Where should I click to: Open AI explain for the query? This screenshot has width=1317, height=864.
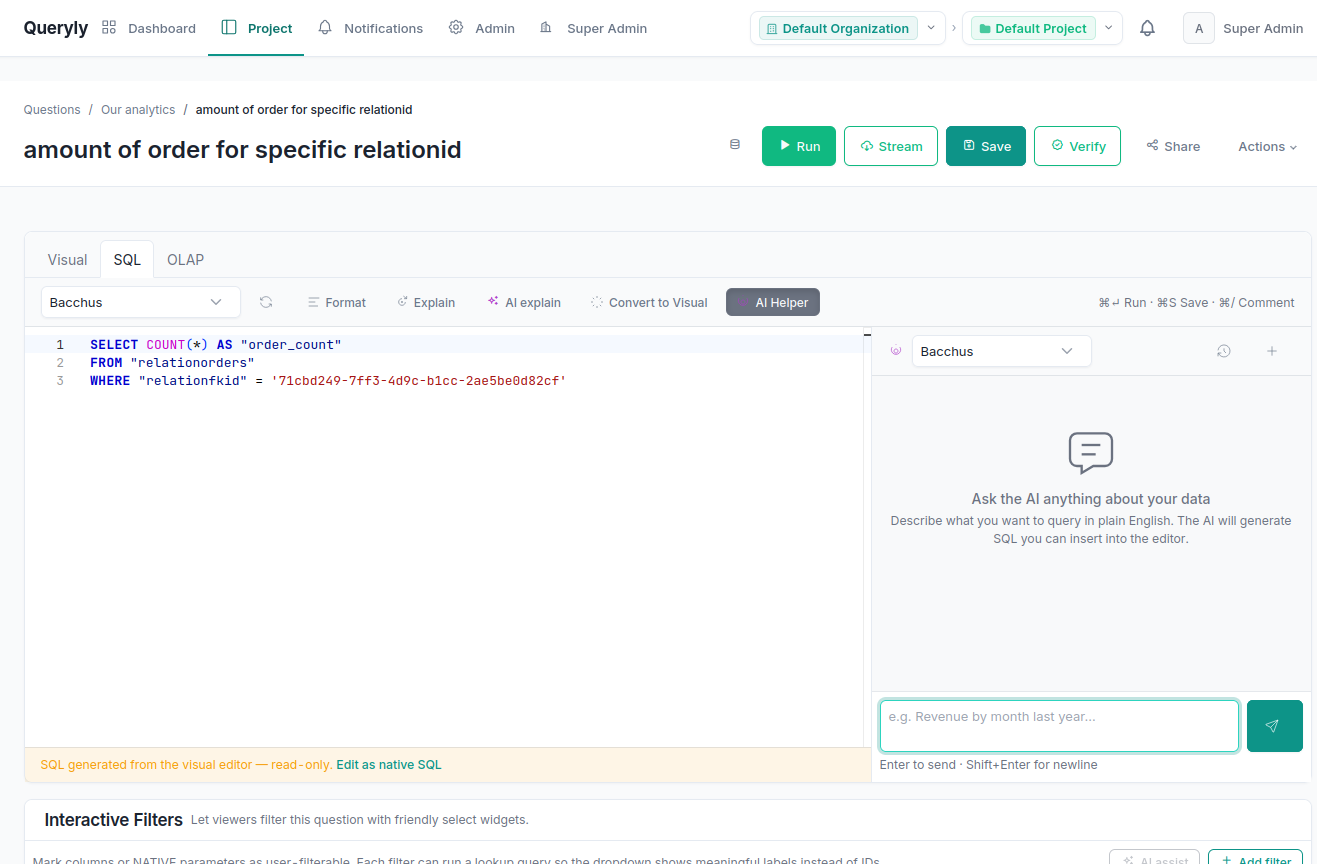(x=491, y=302)
